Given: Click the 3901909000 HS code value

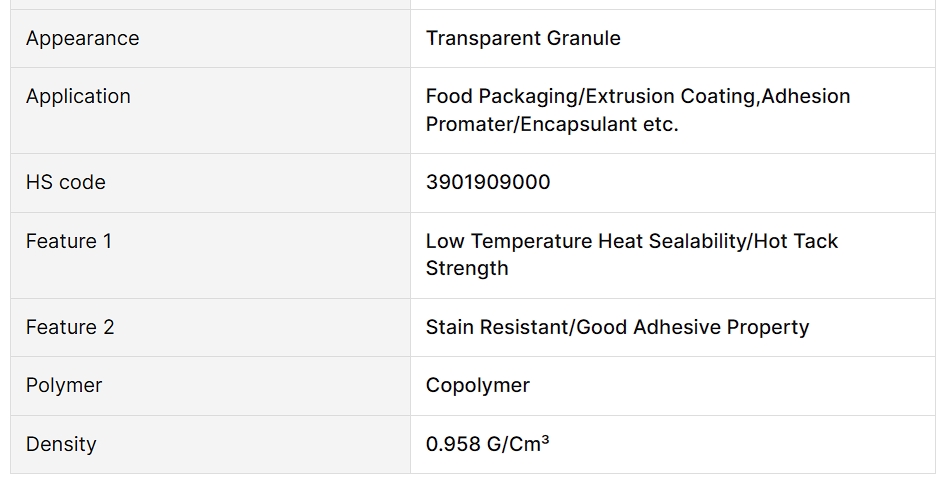Looking at the screenshot, I should coord(487,182).
